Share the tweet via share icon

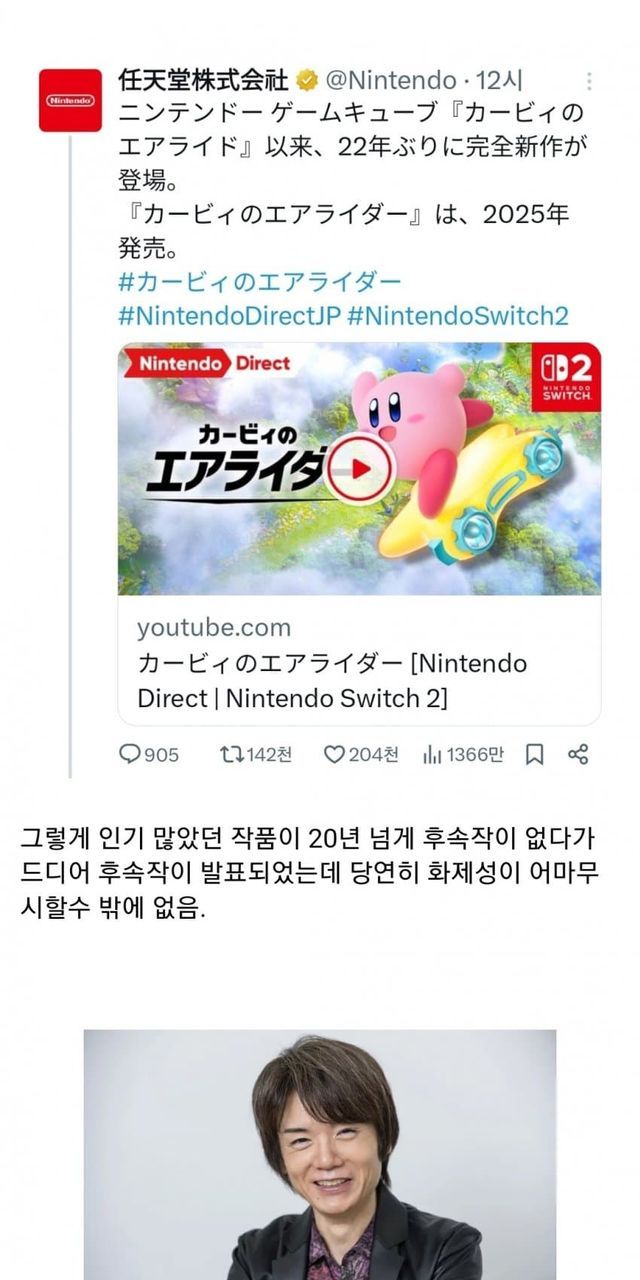(x=578, y=755)
